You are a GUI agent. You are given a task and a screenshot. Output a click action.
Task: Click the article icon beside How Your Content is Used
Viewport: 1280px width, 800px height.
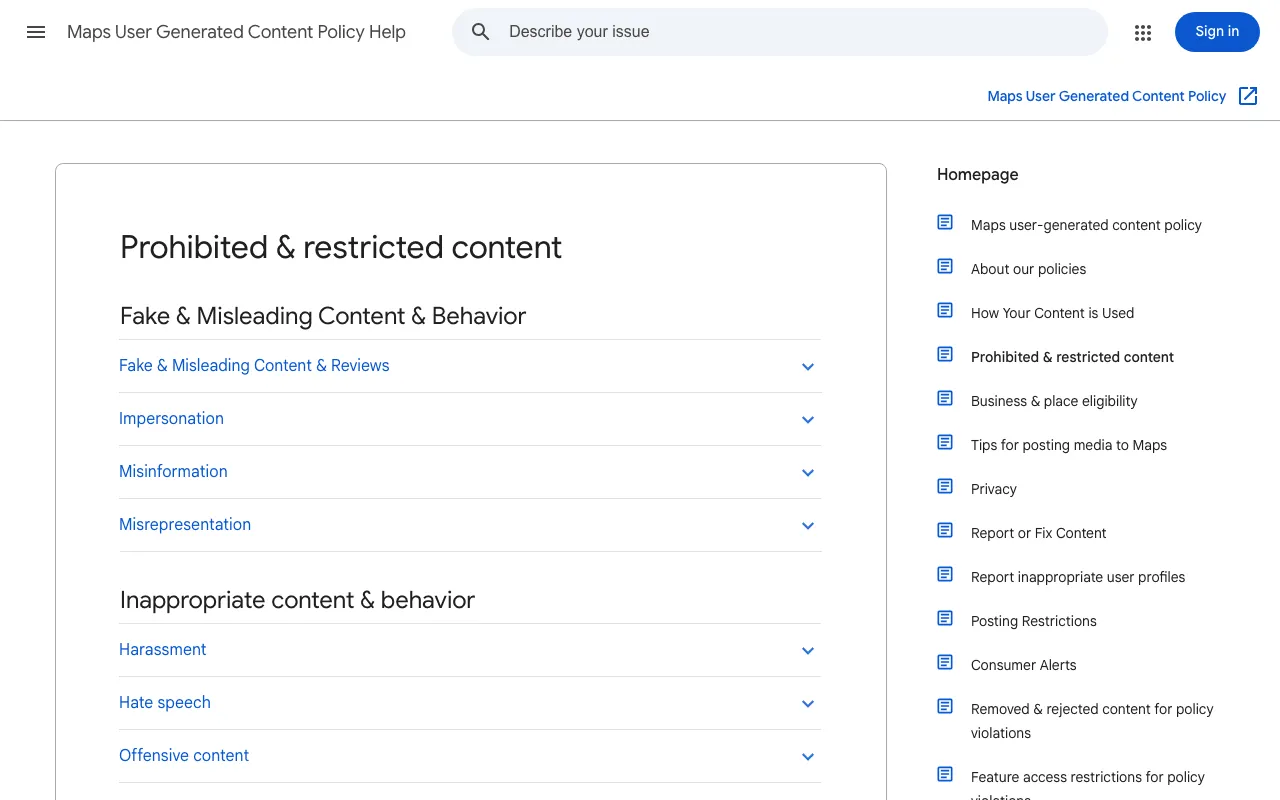tap(945, 310)
